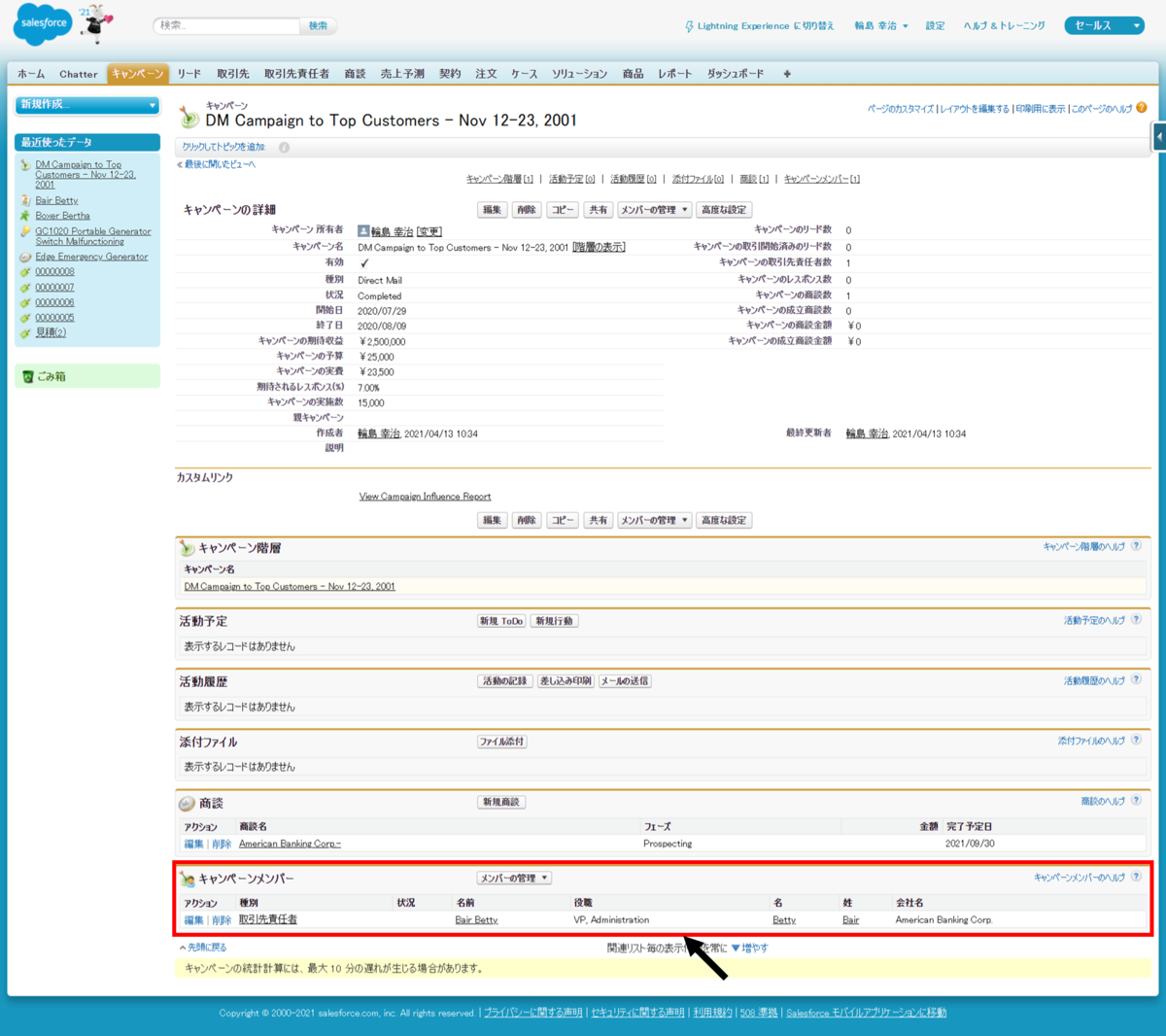This screenshot has height=1036, width=1166.
Task: Click the Salesforce '21 mascot image
Action: pyautogui.click(x=95, y=25)
